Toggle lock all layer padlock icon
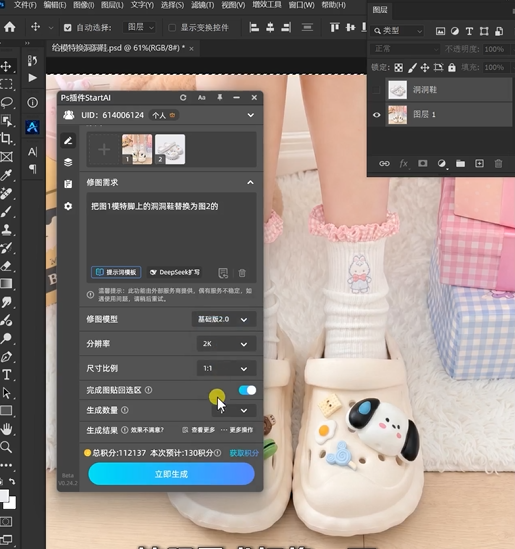Image resolution: width=515 pixels, height=549 pixels. pos(452,68)
